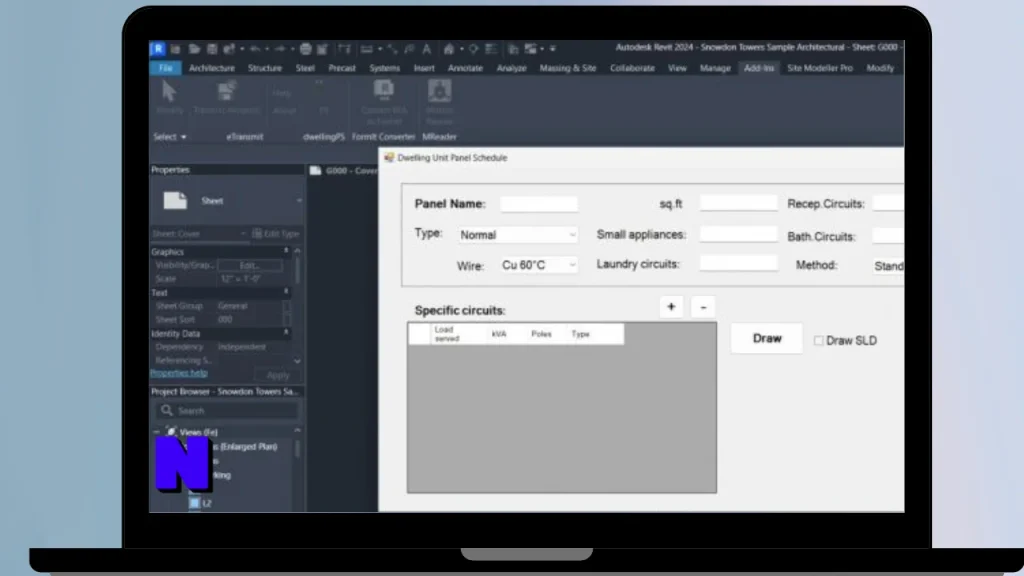The width and height of the screenshot is (1024, 576).
Task: Click the Text 'A' icon in quick access toolbar
Action: (x=426, y=49)
